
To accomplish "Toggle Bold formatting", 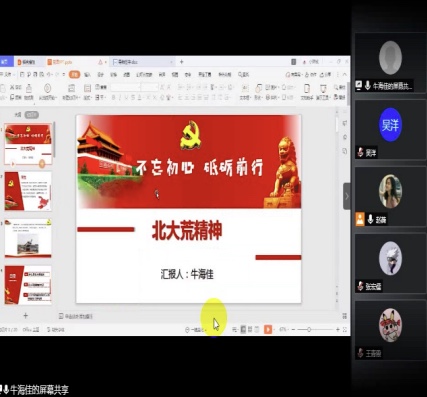I will pyautogui.click(x=113, y=97).
